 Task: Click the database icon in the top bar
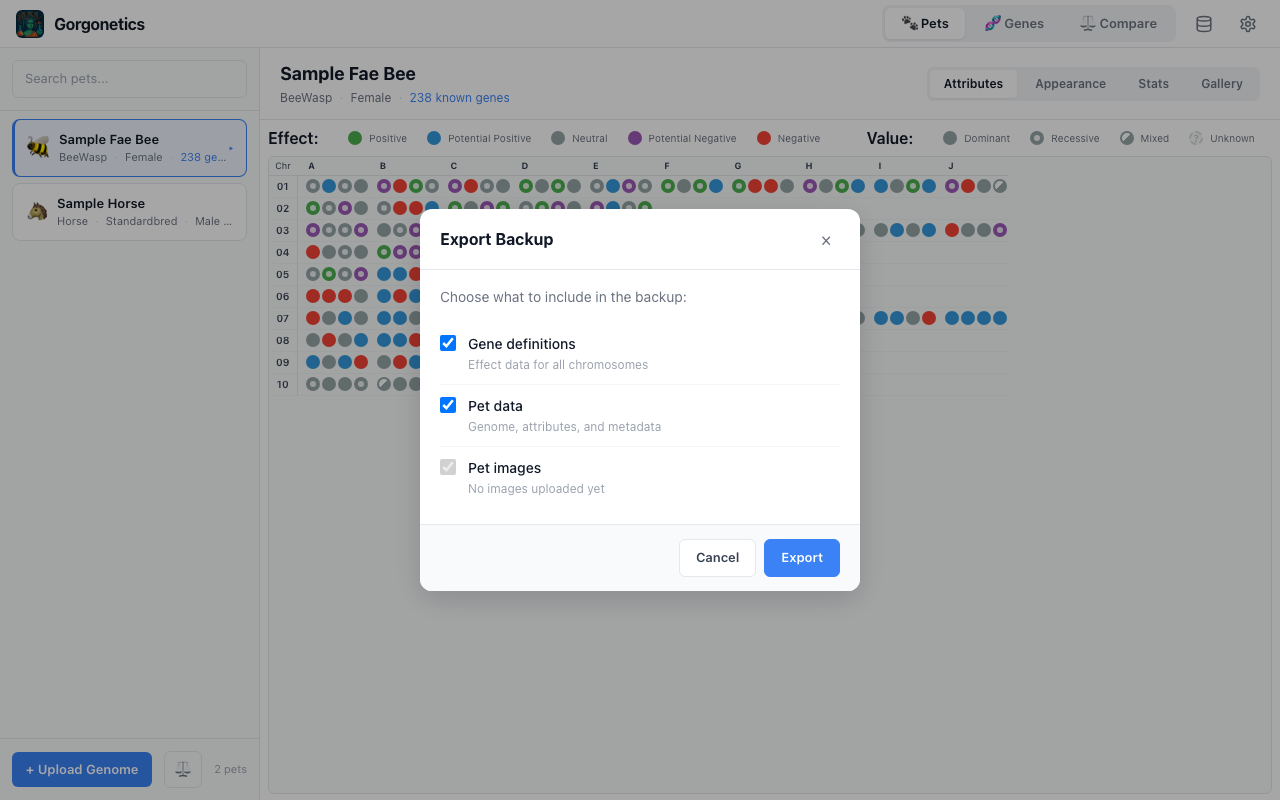[1203, 23]
